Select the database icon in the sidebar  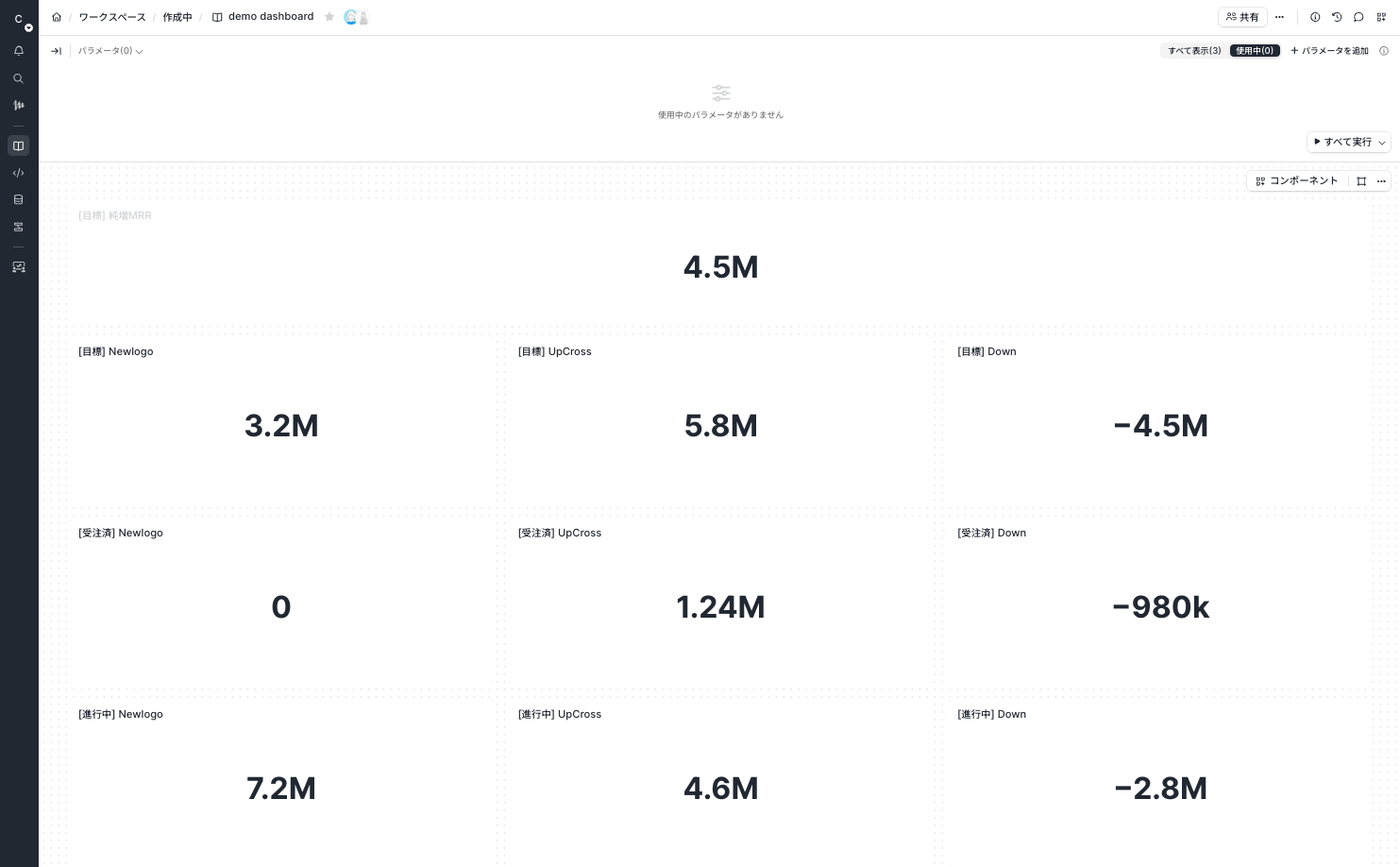tap(18, 199)
